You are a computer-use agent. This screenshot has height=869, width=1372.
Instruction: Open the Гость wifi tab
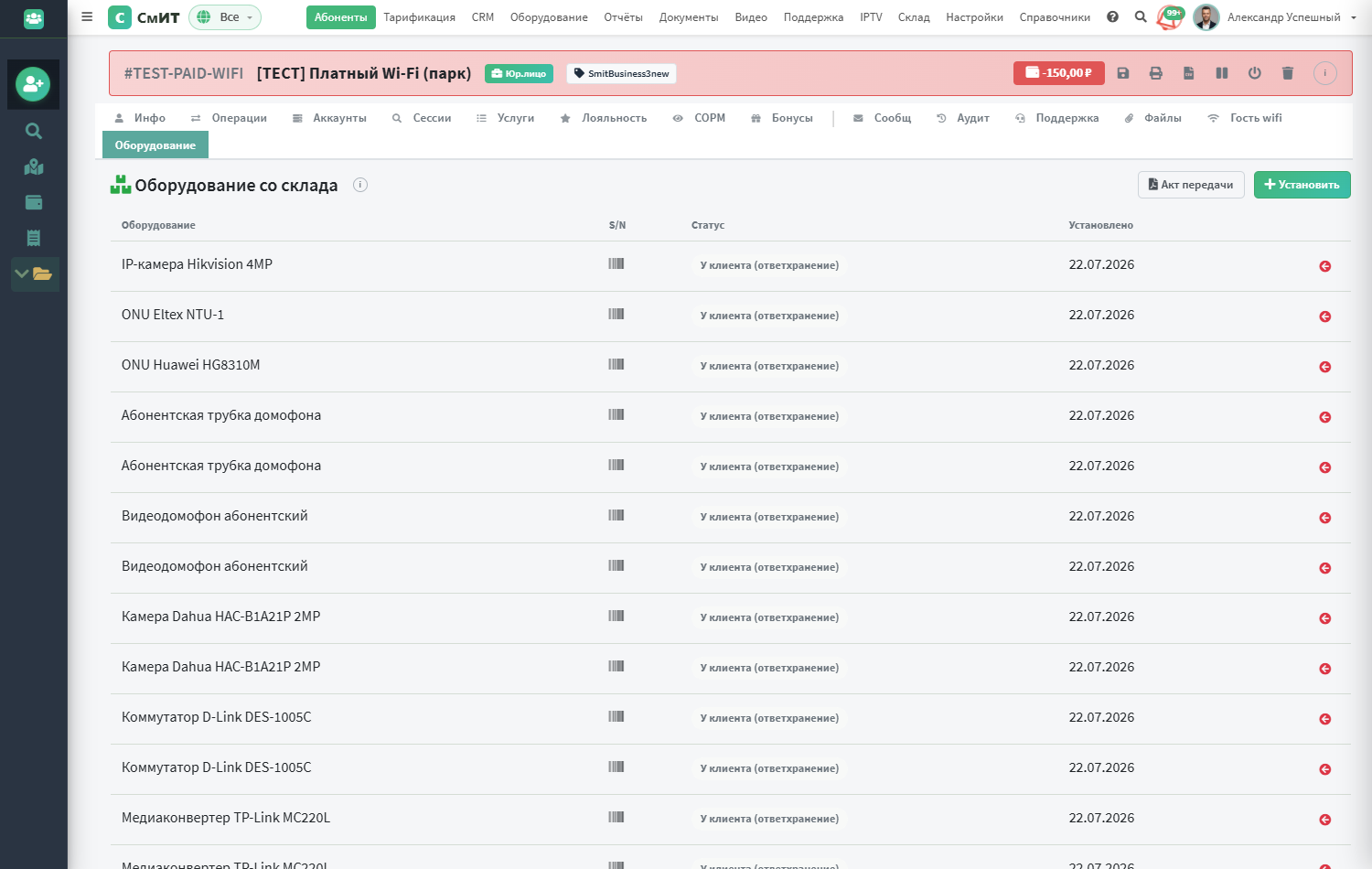click(1245, 118)
